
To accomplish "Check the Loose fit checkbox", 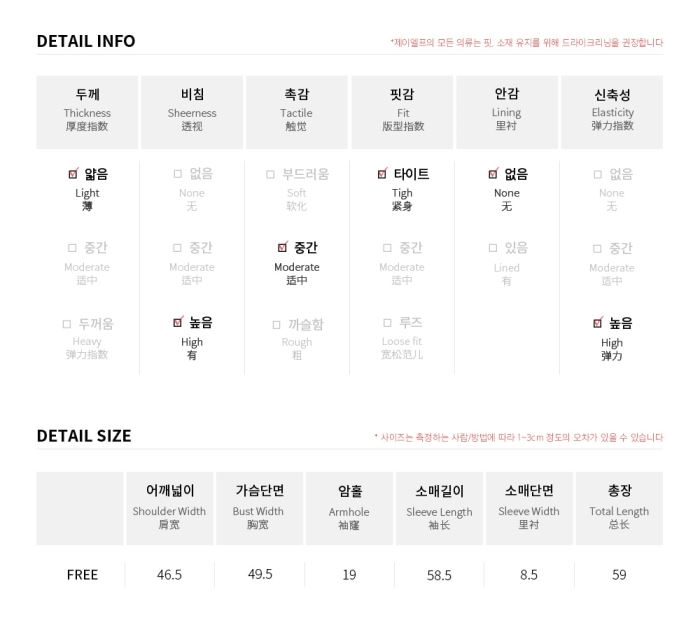I will (388, 322).
